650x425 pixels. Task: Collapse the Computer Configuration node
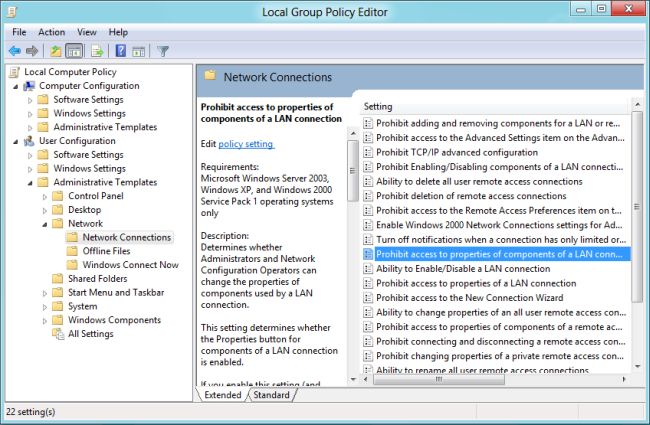point(16,87)
